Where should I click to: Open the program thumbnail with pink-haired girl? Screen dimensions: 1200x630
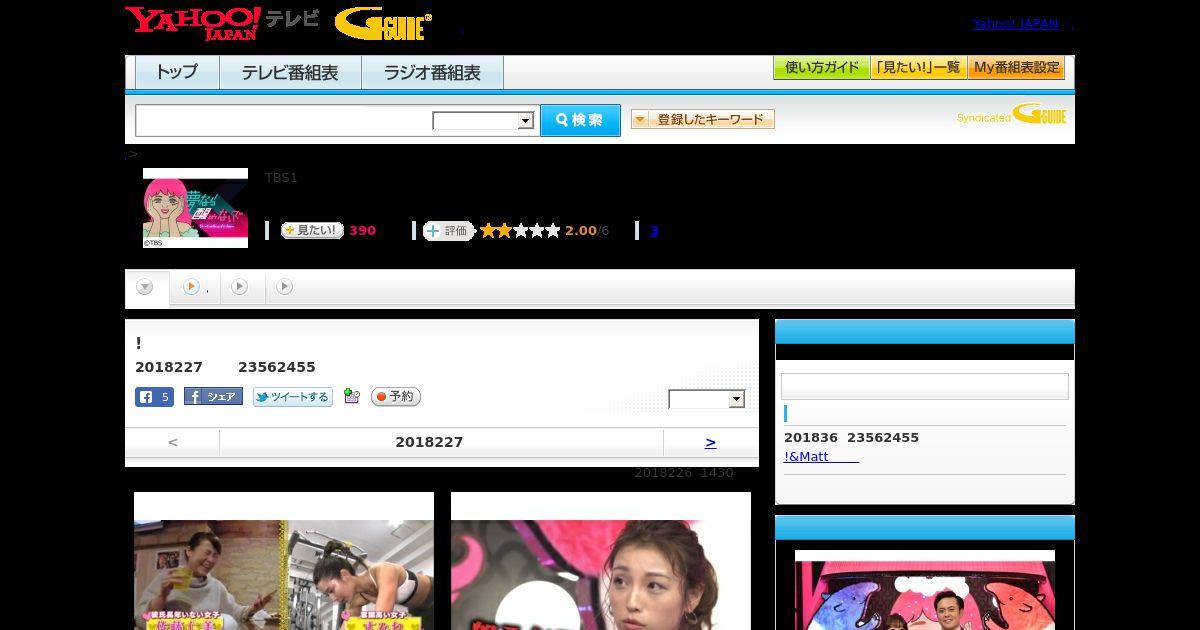[195, 208]
